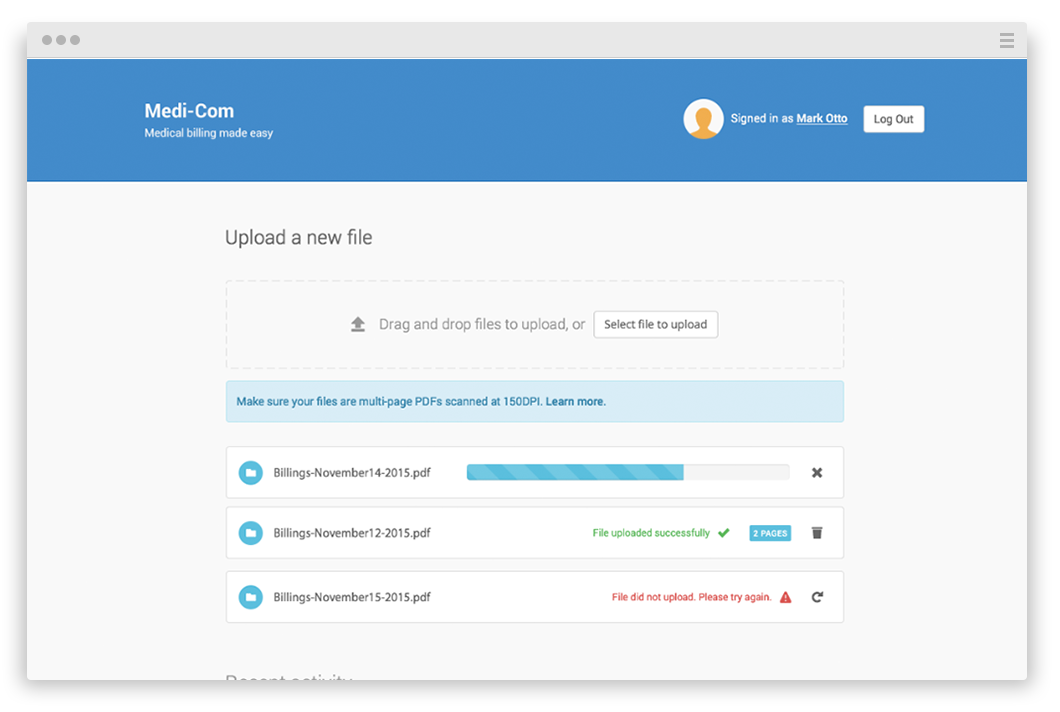The height and width of the screenshot is (712, 1060).
Task: Delete the Billings-November12-2015.pdf file
Action: point(817,533)
